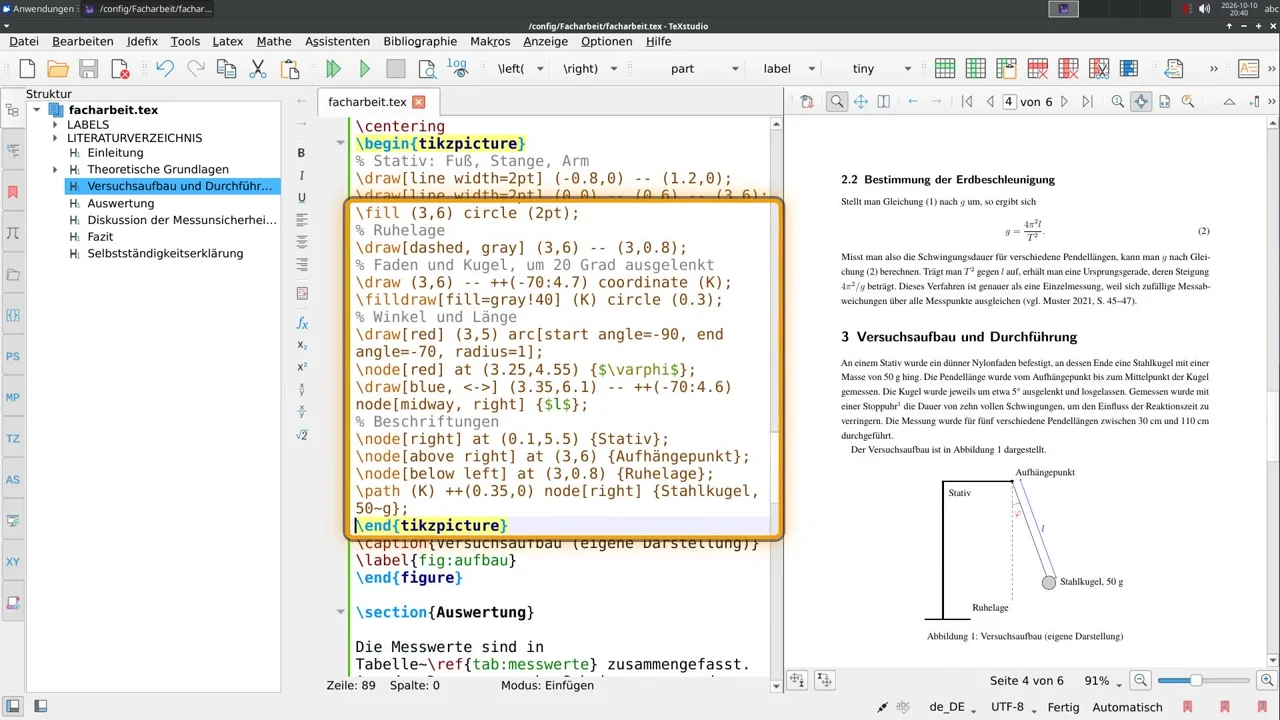Screen dimensions: 1280x720
Task: Apply bold formatting from the side toolbar
Action: [302, 153]
